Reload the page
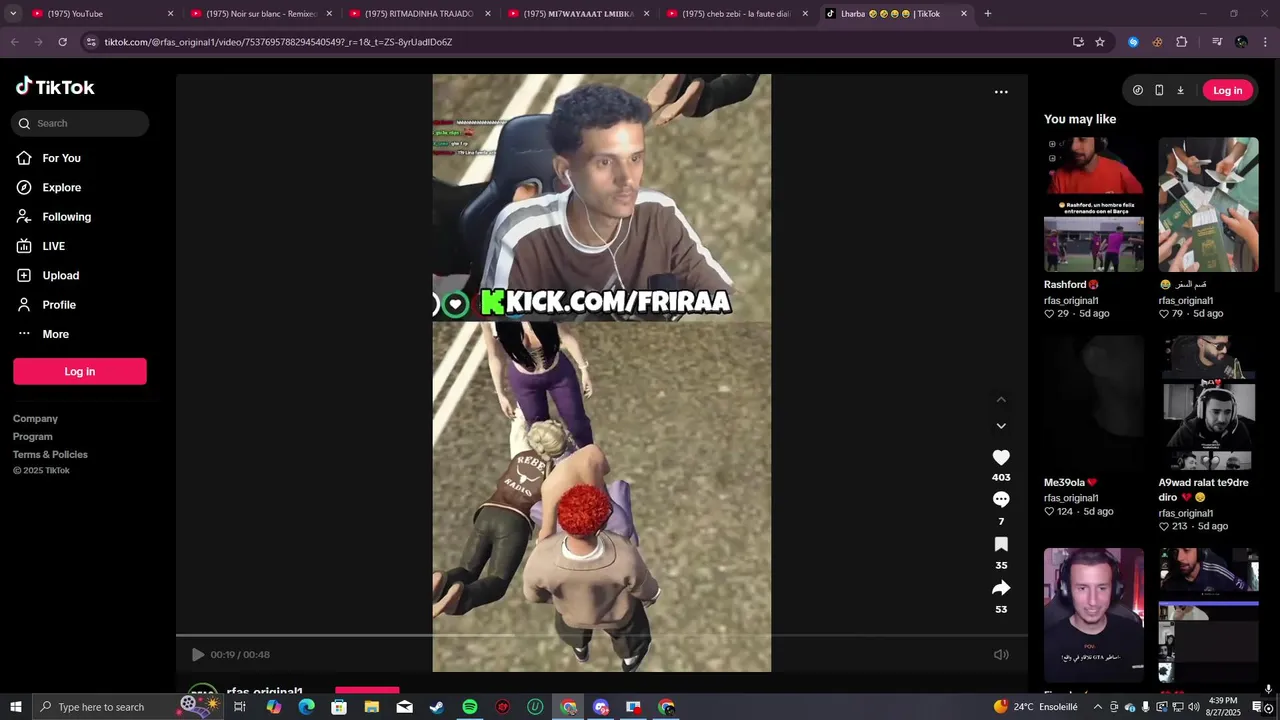 tap(62, 42)
